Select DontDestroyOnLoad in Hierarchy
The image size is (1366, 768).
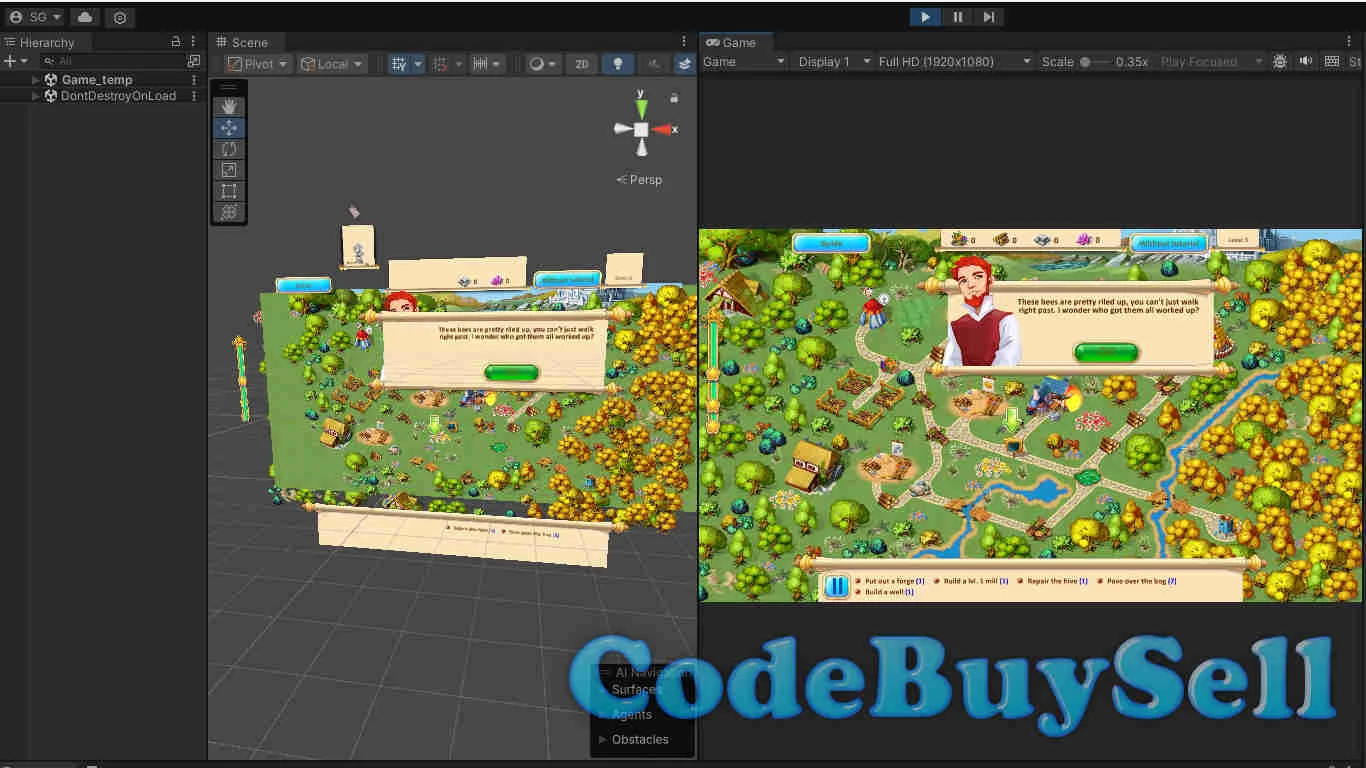coord(118,96)
